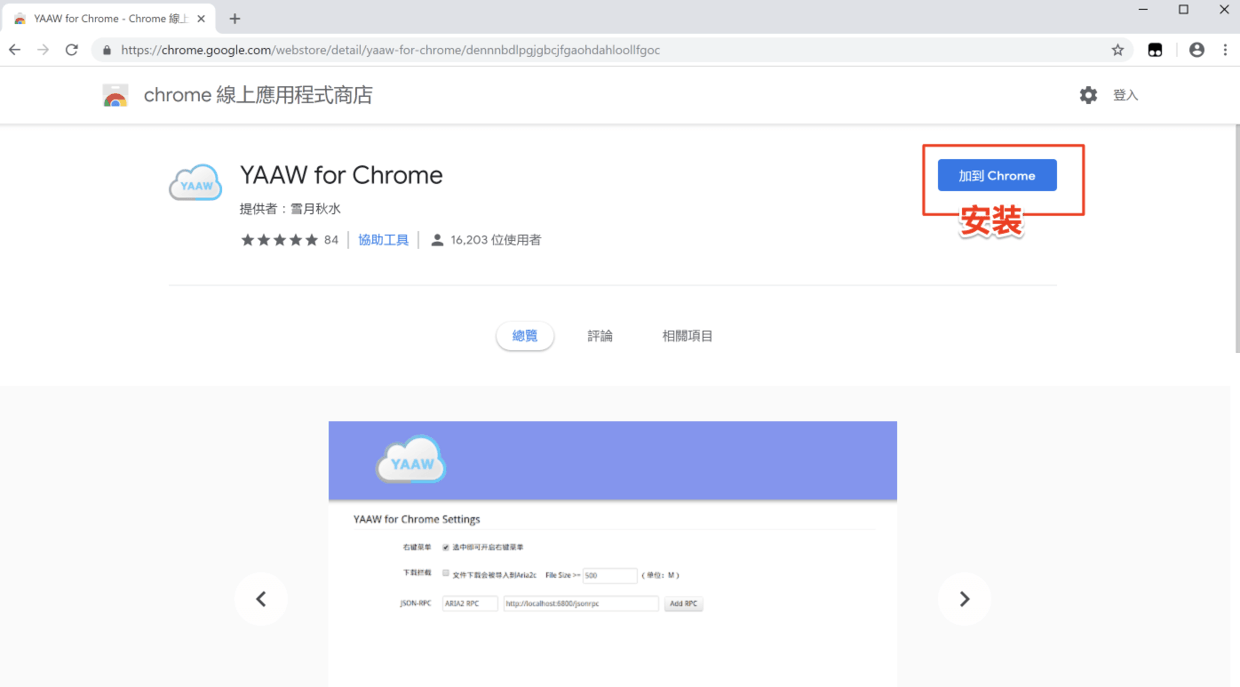Screen dimensions: 1240x687
Task: Open a new tab with the plus button
Action: (x=235, y=18)
